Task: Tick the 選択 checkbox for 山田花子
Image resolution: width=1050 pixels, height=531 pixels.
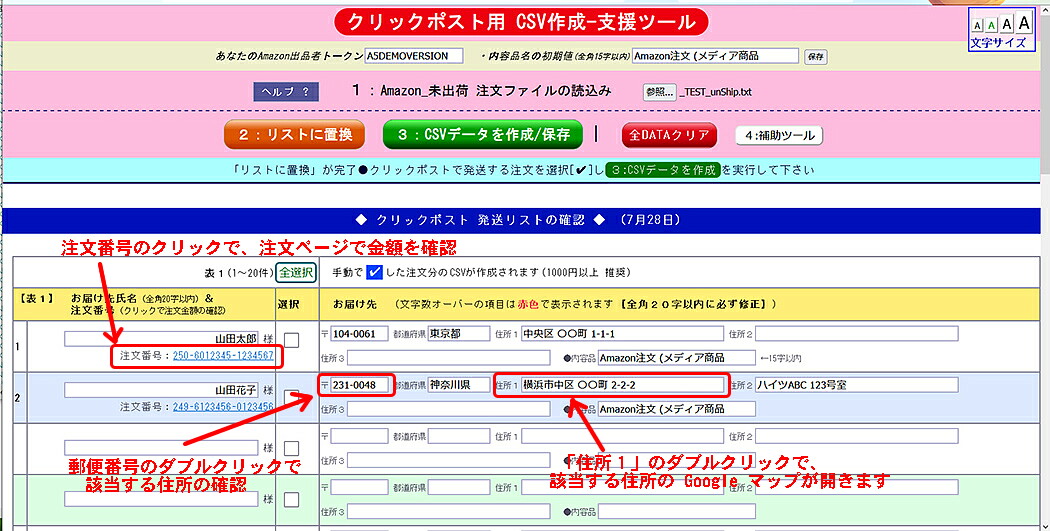Action: pyautogui.click(x=291, y=397)
